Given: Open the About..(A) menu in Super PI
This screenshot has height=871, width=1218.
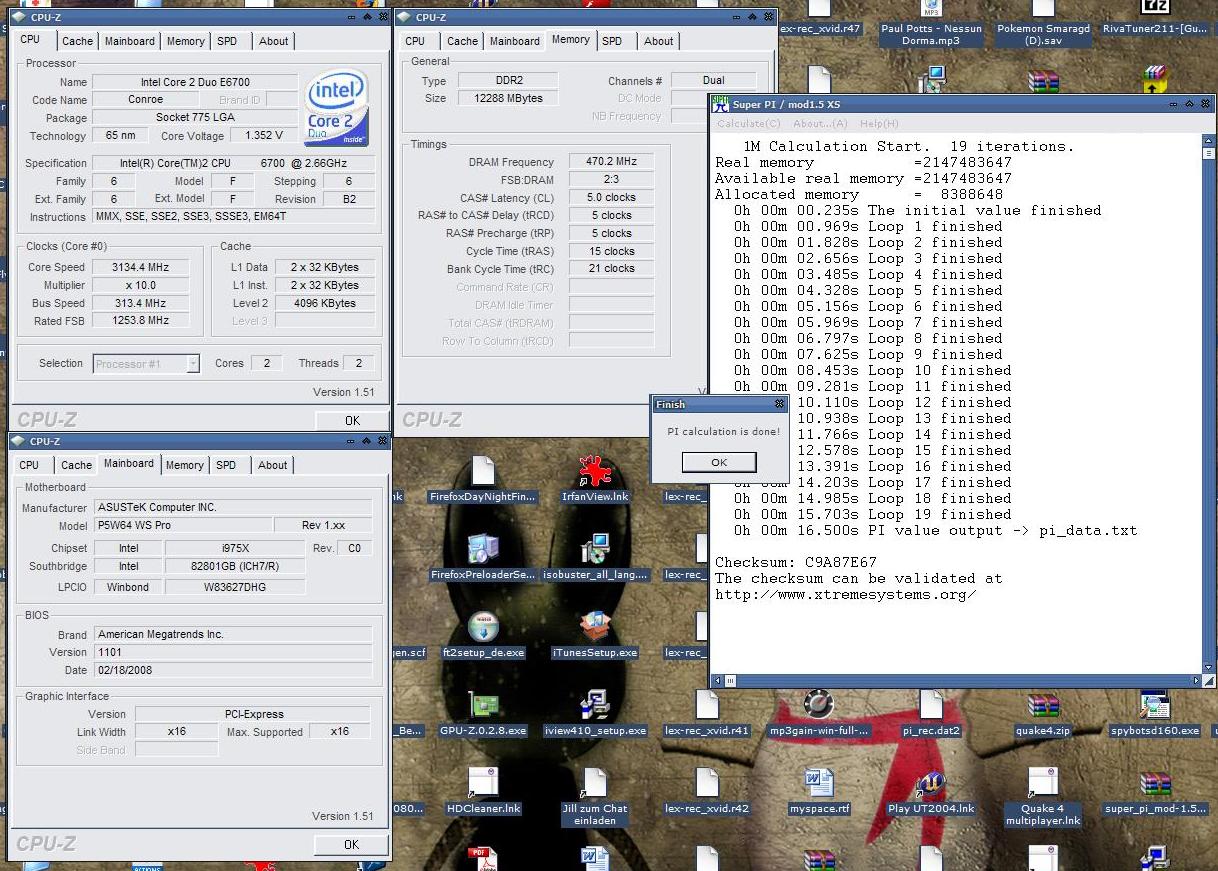Looking at the screenshot, I should click(x=820, y=124).
